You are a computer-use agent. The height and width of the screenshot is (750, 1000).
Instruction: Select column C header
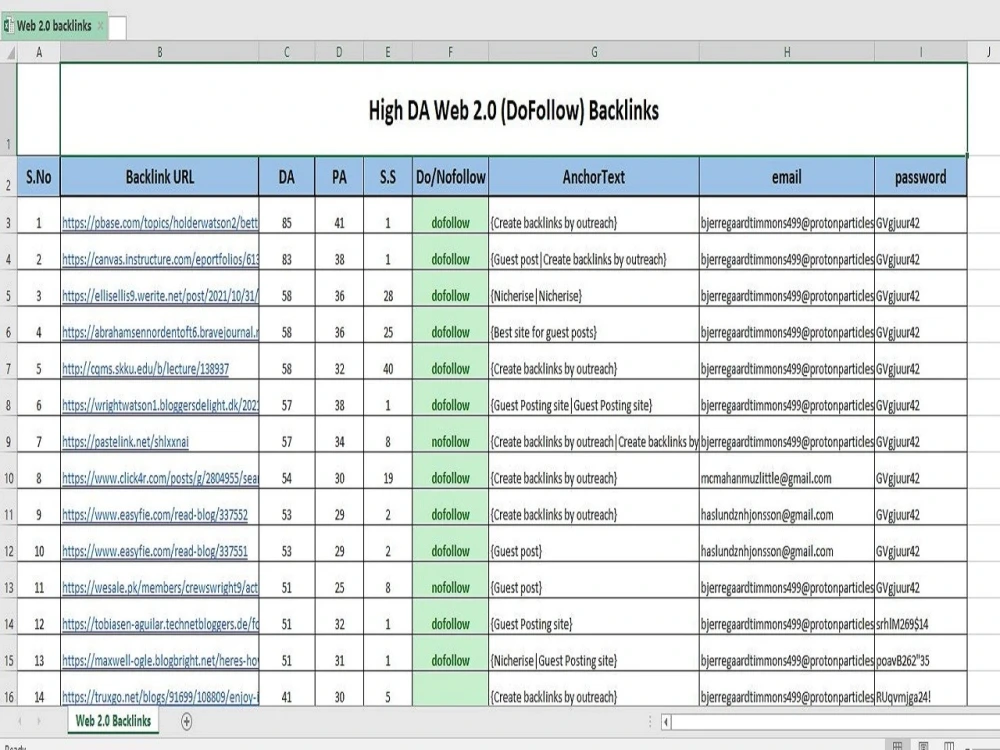tap(286, 52)
